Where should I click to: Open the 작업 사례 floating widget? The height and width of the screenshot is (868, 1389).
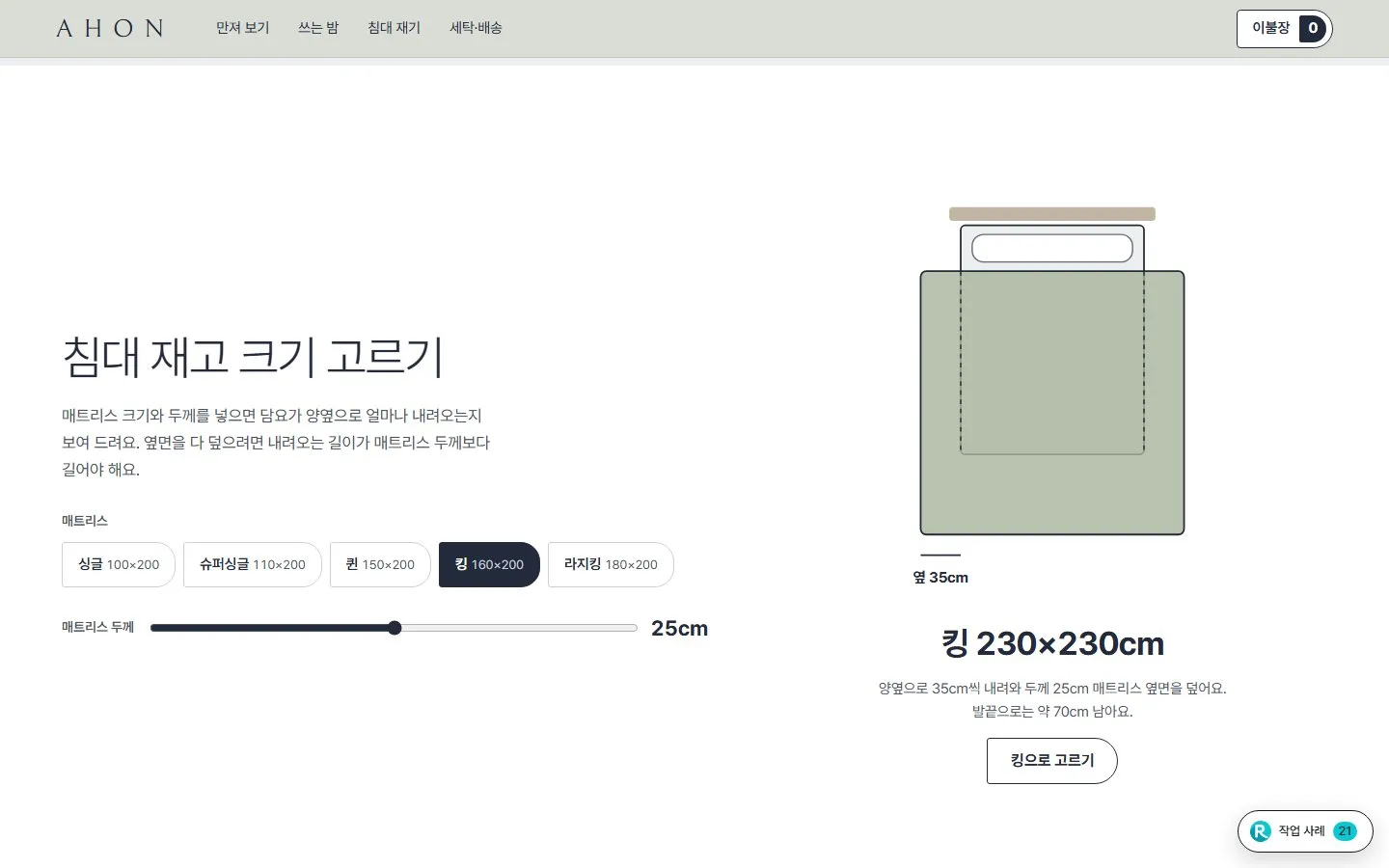click(x=1305, y=831)
